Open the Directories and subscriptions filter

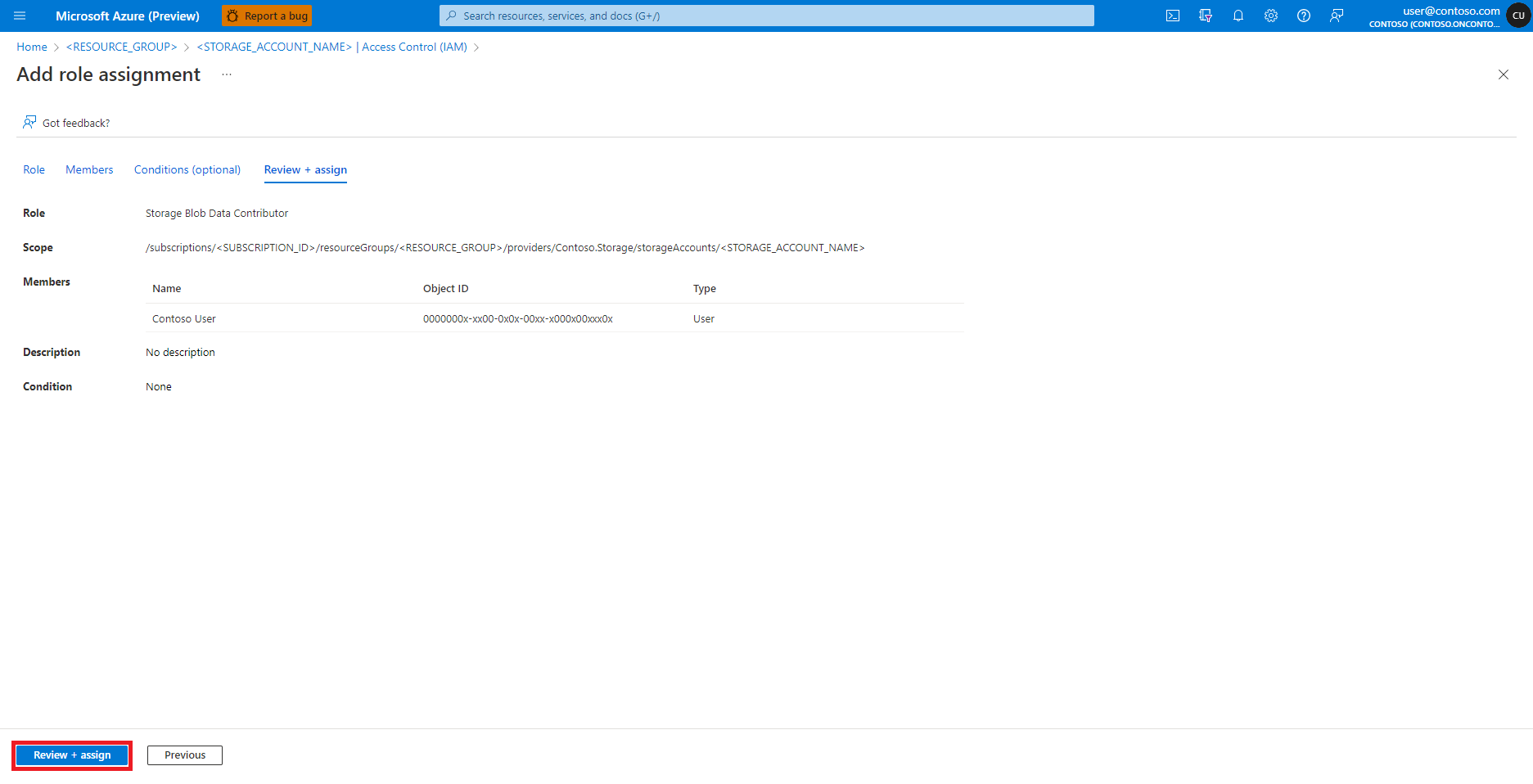point(1206,16)
